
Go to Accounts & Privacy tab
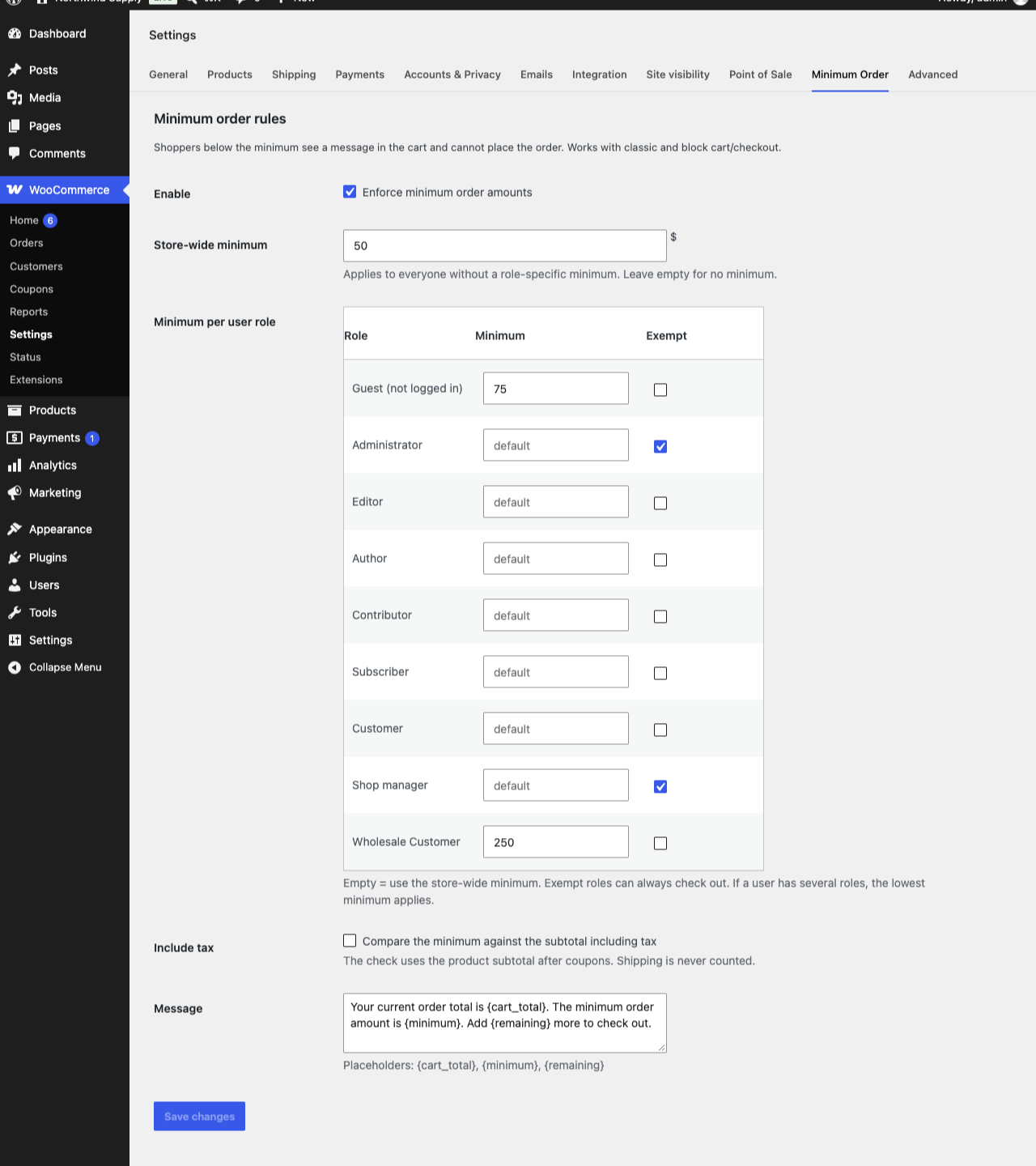(452, 74)
